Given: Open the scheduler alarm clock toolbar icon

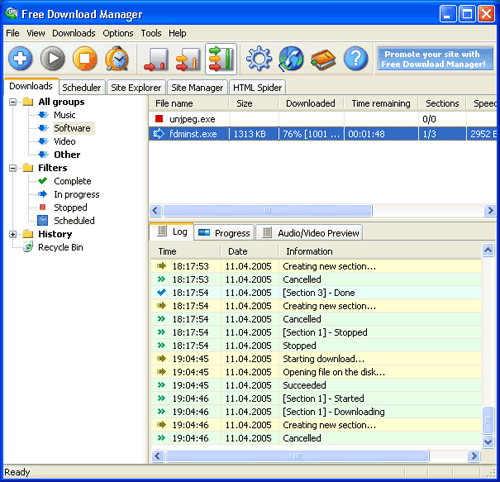Looking at the screenshot, I should tap(117, 59).
